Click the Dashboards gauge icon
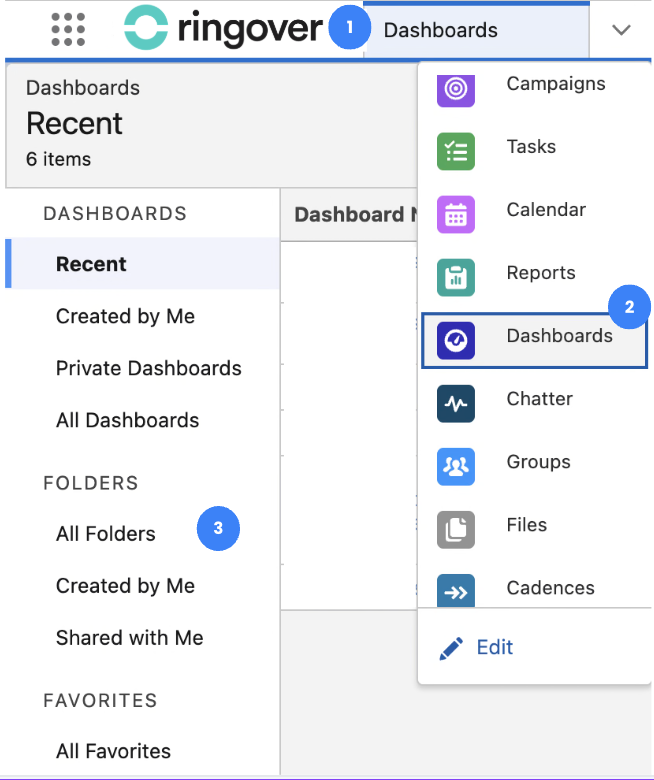This screenshot has height=780, width=654. point(456,340)
